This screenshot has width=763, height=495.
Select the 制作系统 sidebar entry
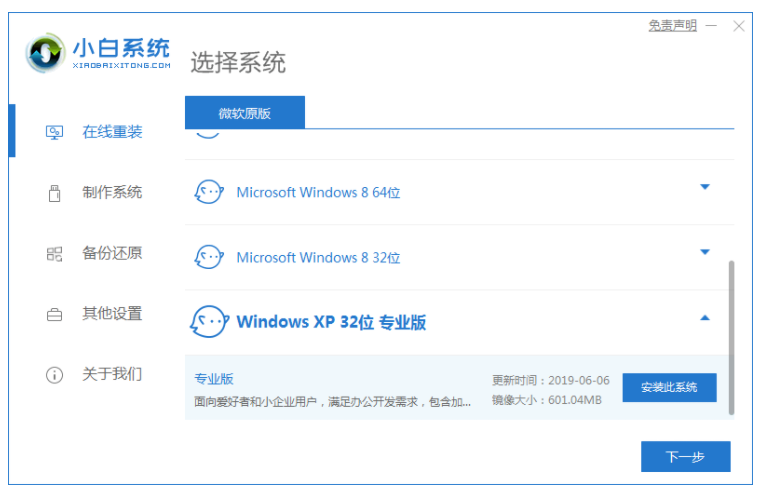112,192
